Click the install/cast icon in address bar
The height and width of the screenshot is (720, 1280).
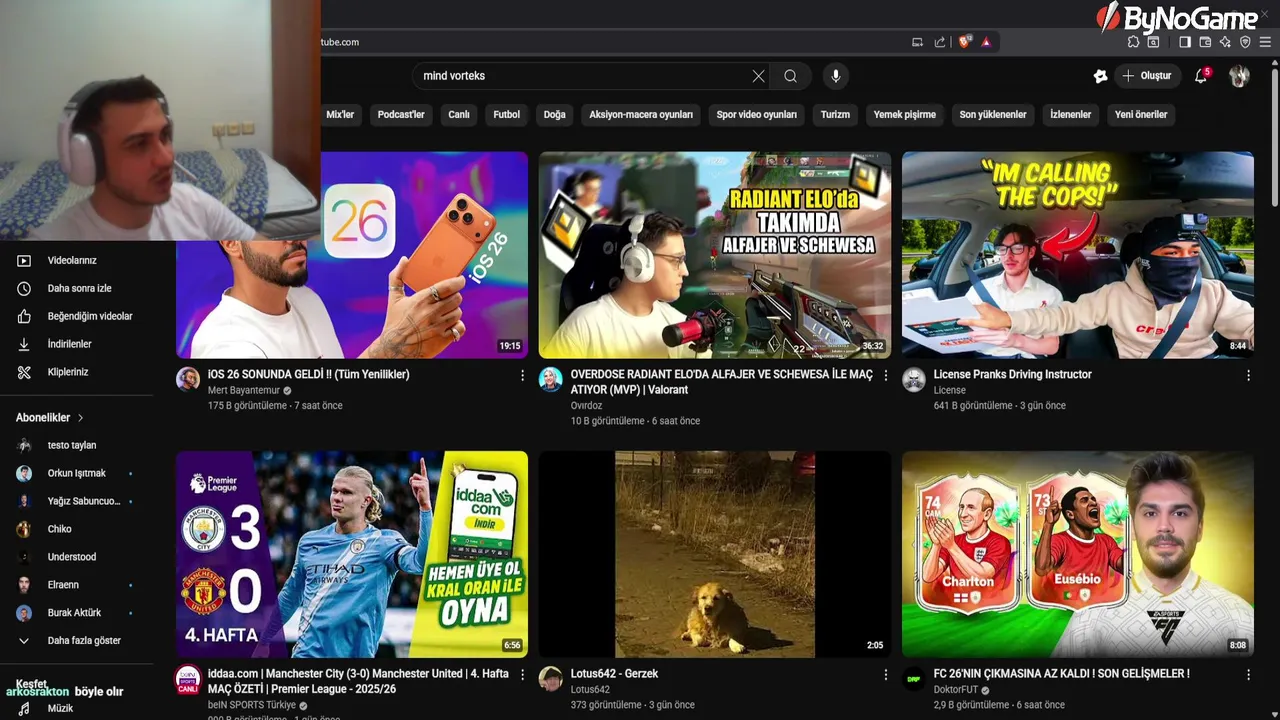[x=917, y=42]
